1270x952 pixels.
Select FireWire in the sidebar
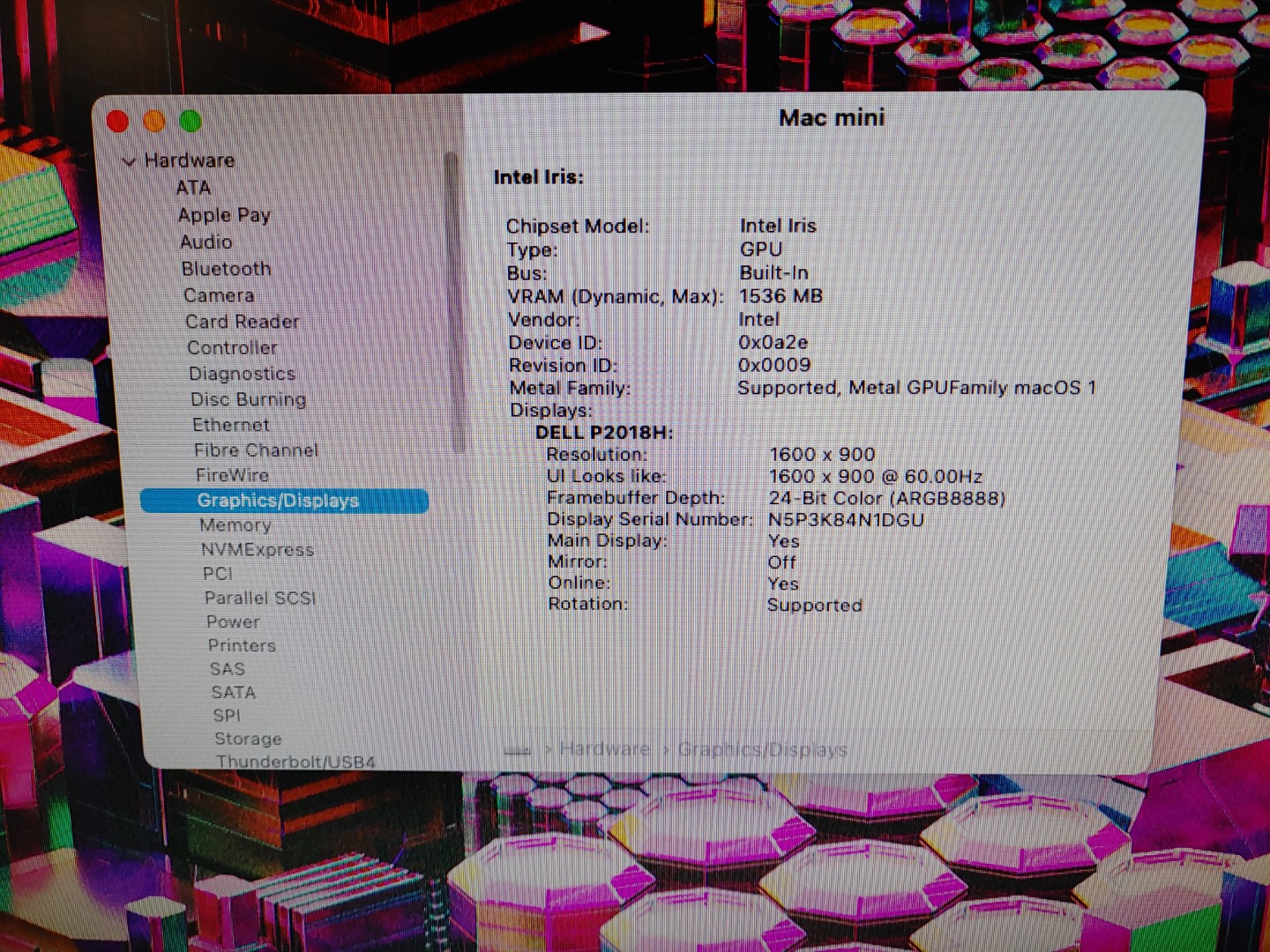click(232, 475)
